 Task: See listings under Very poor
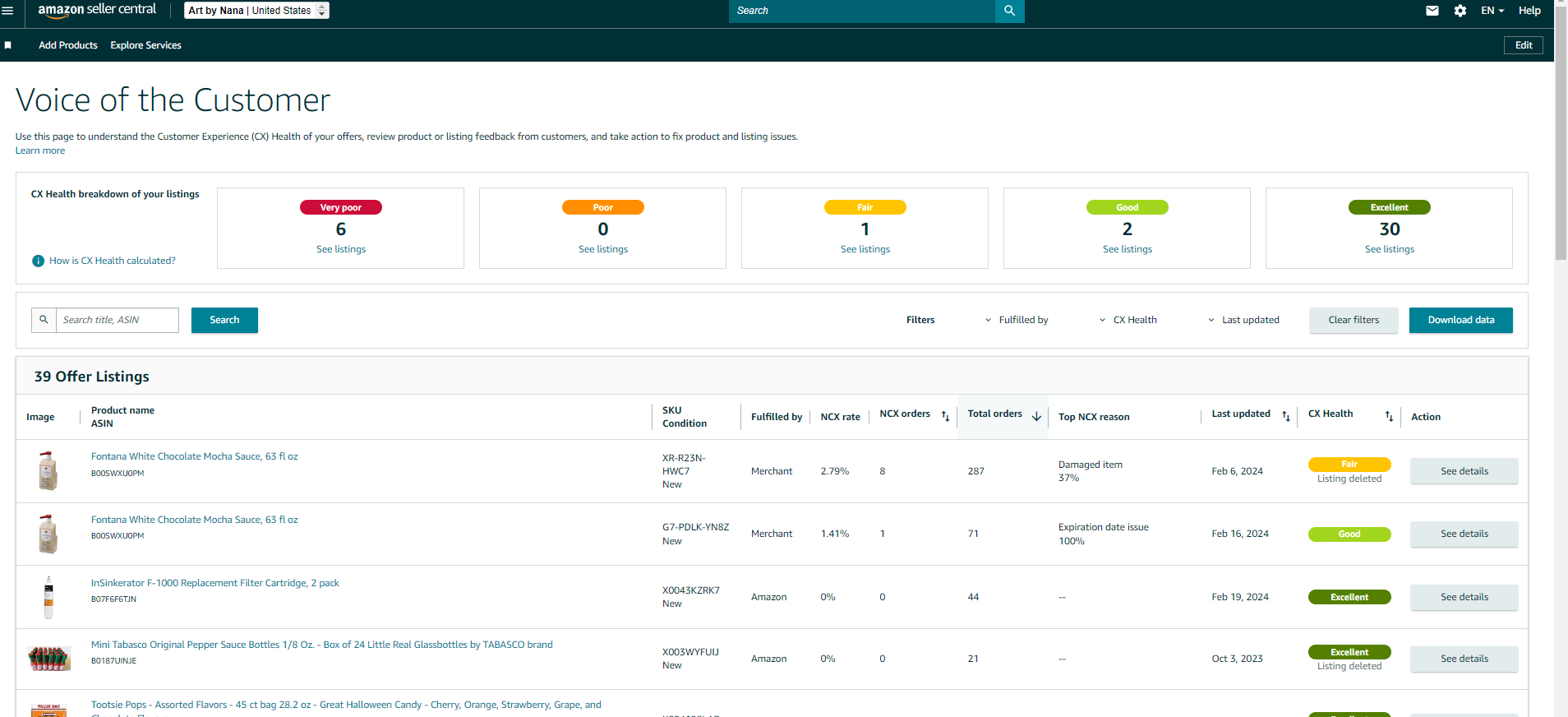coord(341,249)
